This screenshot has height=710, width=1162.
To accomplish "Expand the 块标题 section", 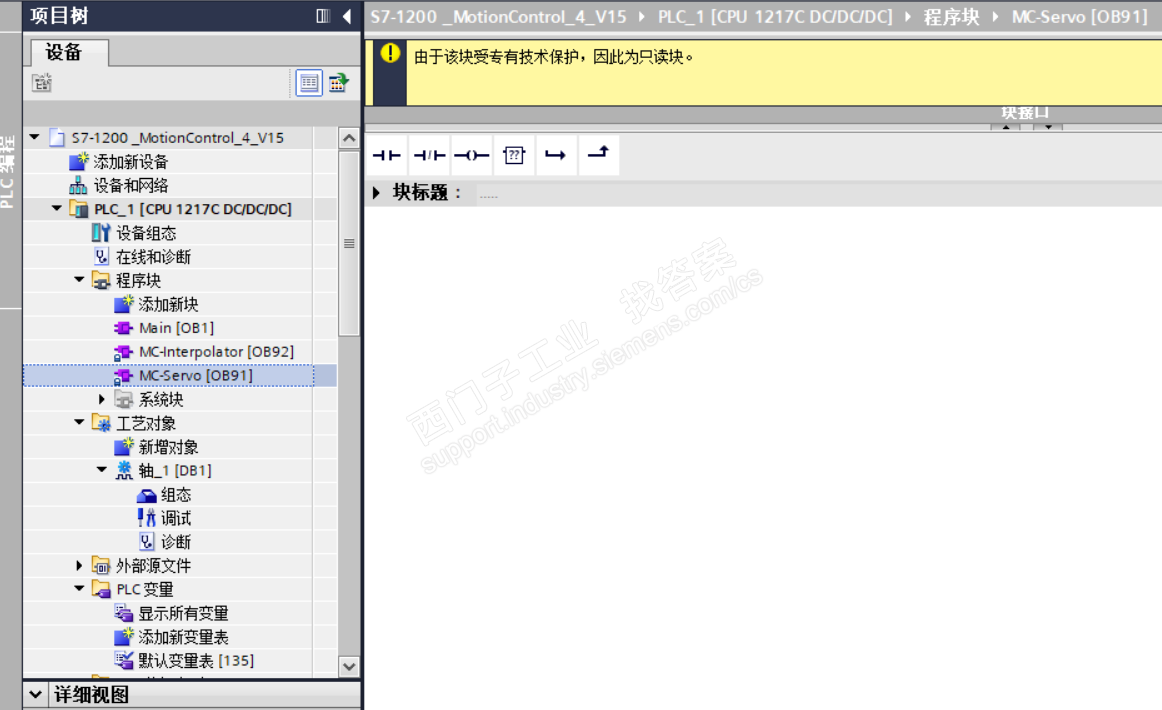I will pos(376,193).
